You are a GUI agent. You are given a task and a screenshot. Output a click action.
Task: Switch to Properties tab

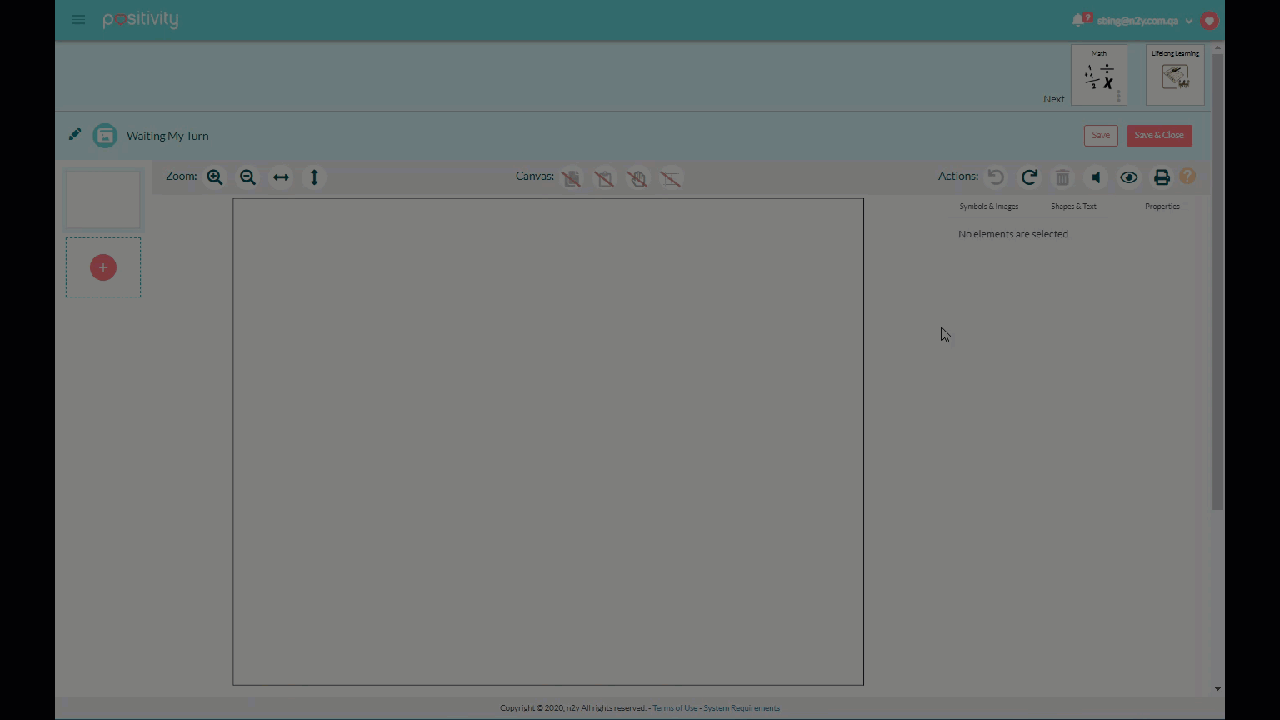(x=1162, y=206)
